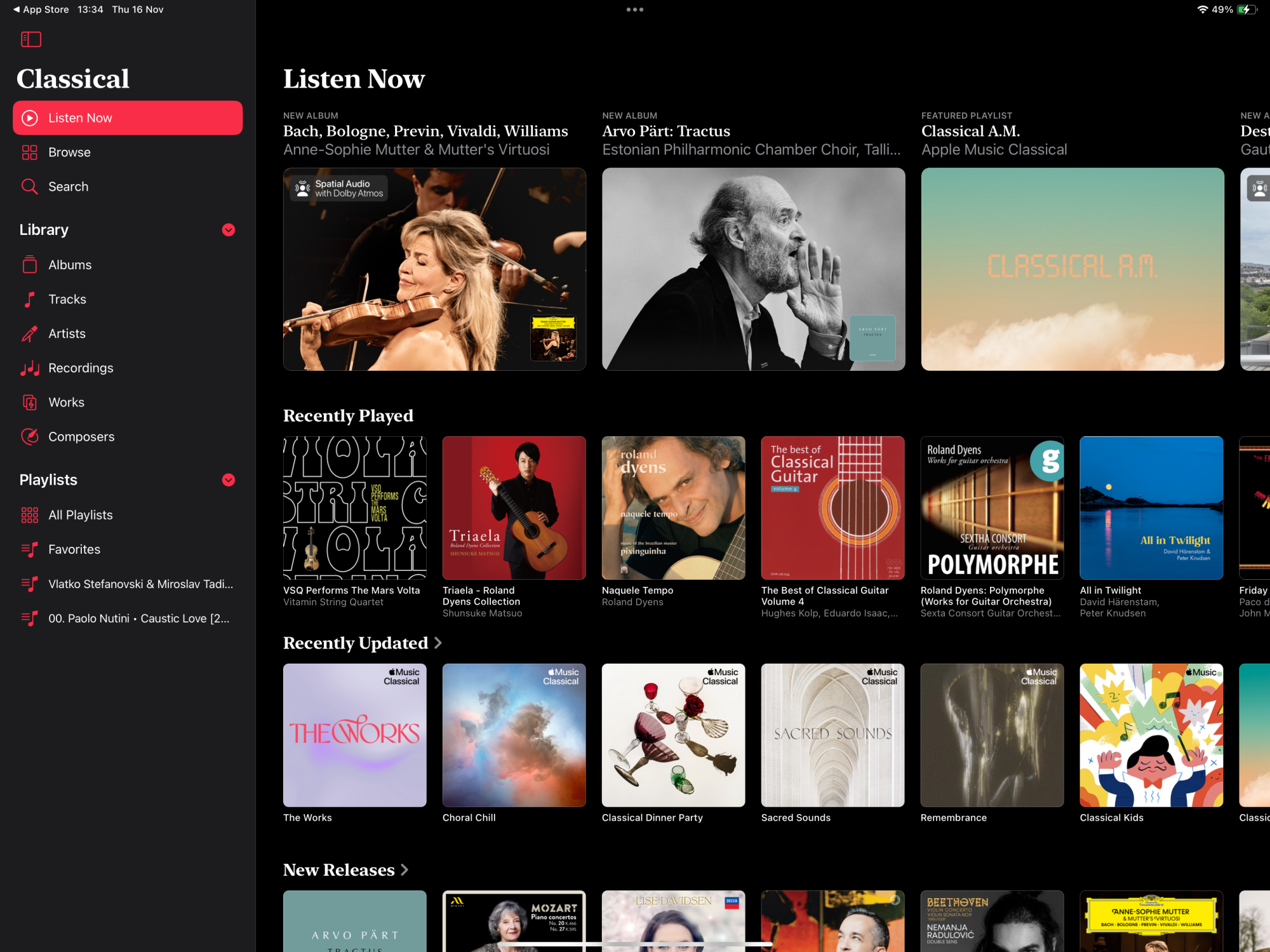Open All Playlists
Image resolution: width=1270 pixels, height=952 pixels.
pyautogui.click(x=128, y=515)
